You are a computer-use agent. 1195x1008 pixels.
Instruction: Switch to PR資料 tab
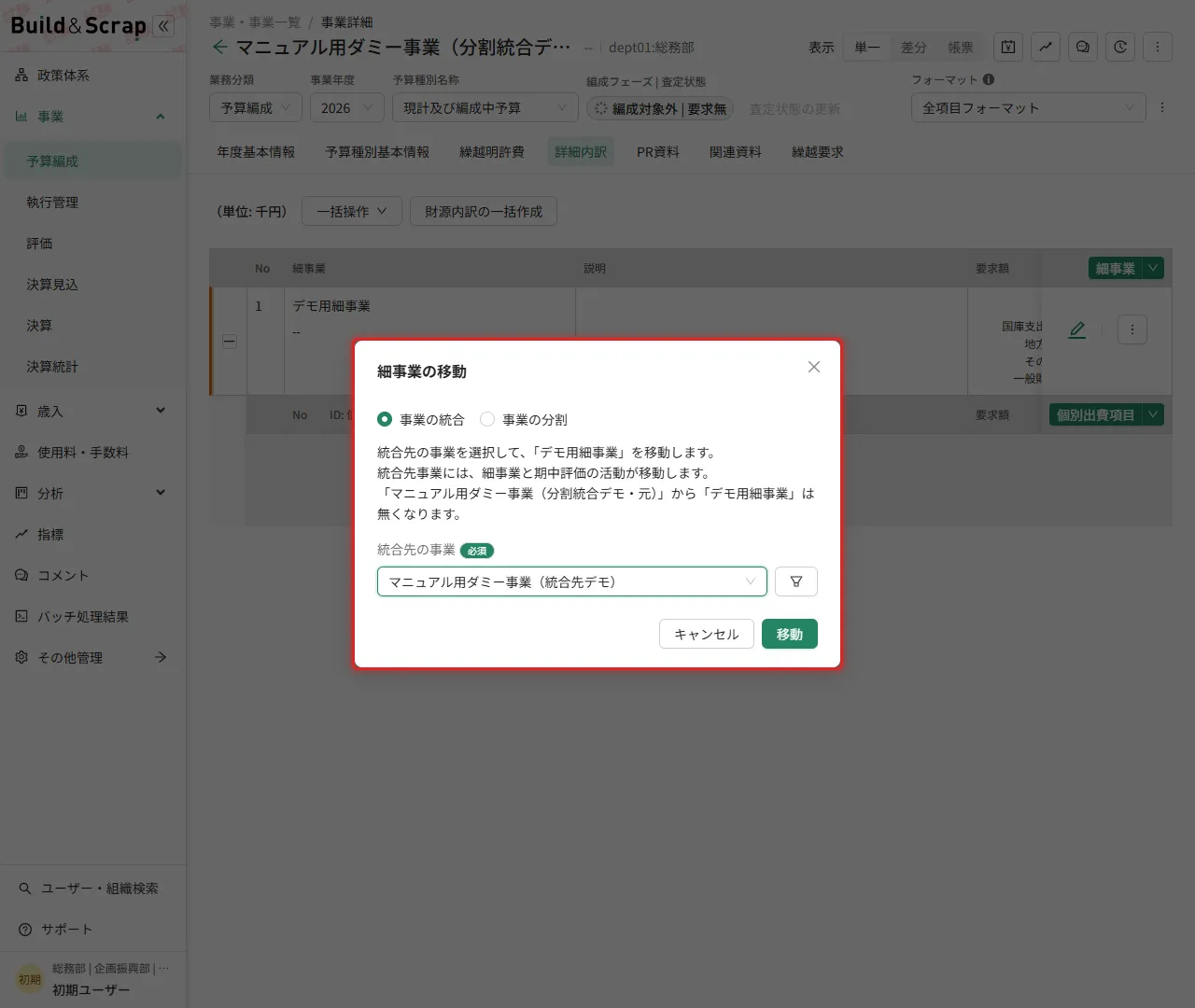pyautogui.click(x=658, y=151)
